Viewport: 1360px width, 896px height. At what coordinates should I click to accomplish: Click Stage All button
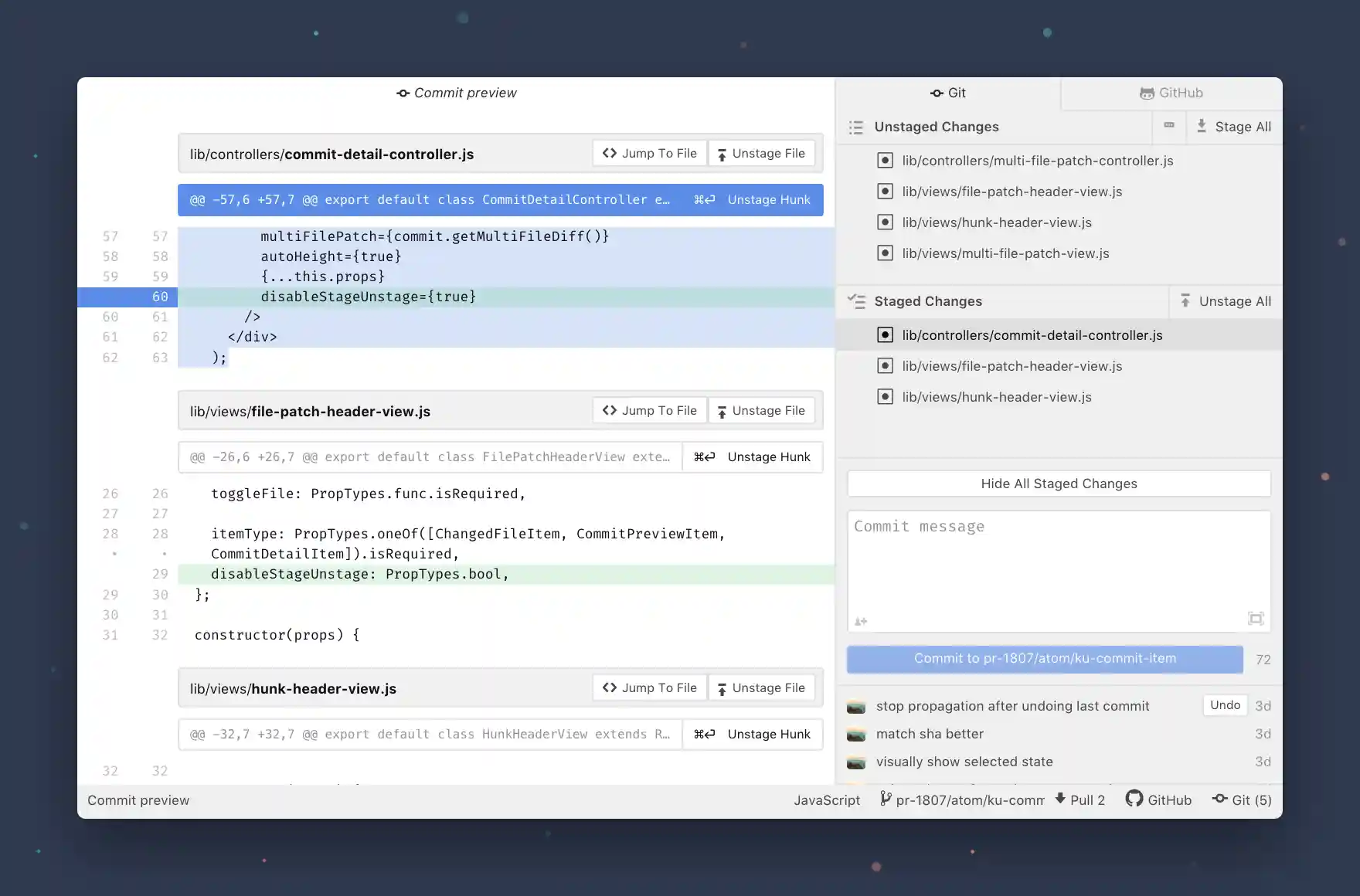[1233, 127]
